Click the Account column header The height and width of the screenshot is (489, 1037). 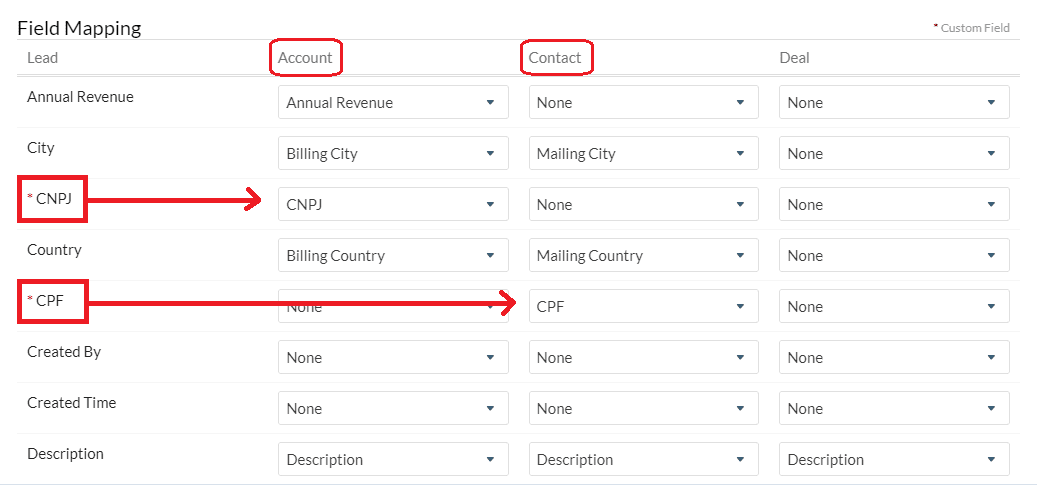305,58
